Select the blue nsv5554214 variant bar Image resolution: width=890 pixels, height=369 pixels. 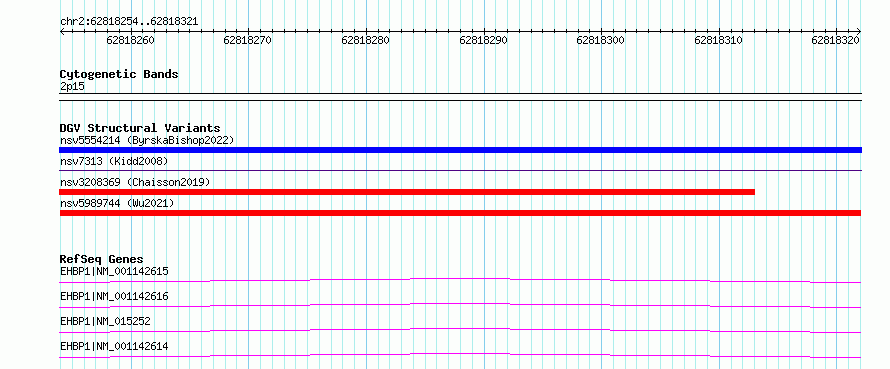(460, 150)
